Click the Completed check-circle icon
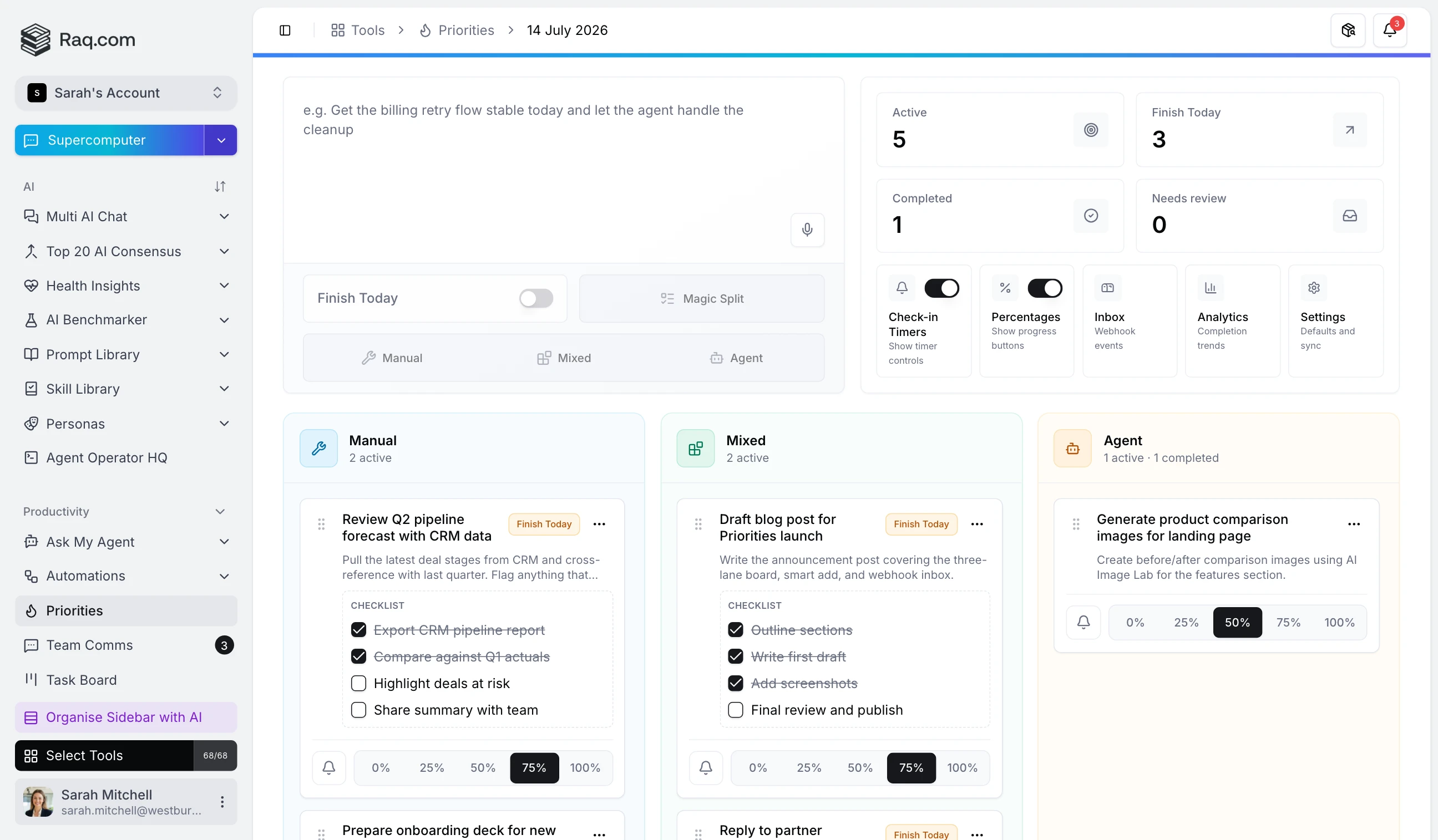 (1091, 216)
